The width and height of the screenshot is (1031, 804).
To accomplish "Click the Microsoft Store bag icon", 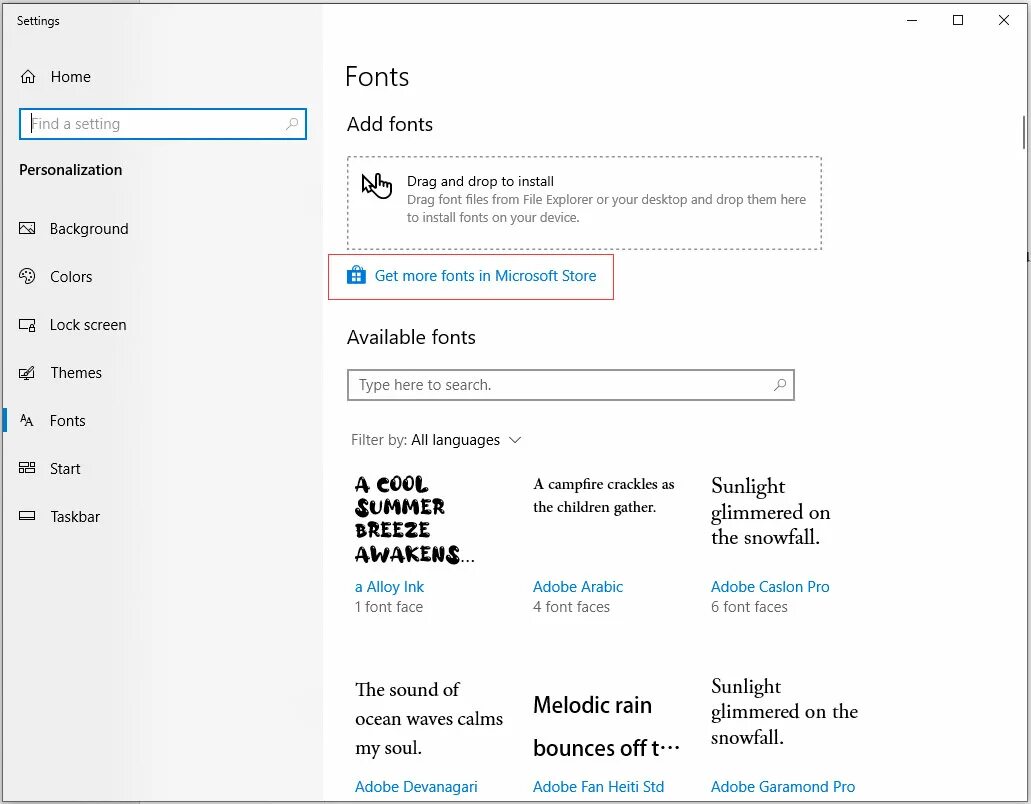I will [356, 275].
